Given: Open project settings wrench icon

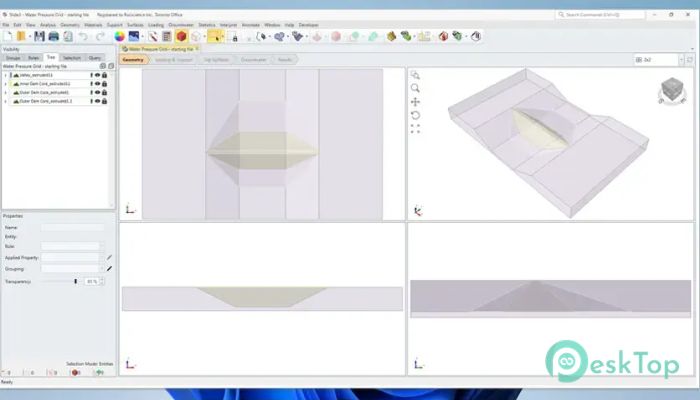Looking at the screenshot, I should [x=153, y=36].
